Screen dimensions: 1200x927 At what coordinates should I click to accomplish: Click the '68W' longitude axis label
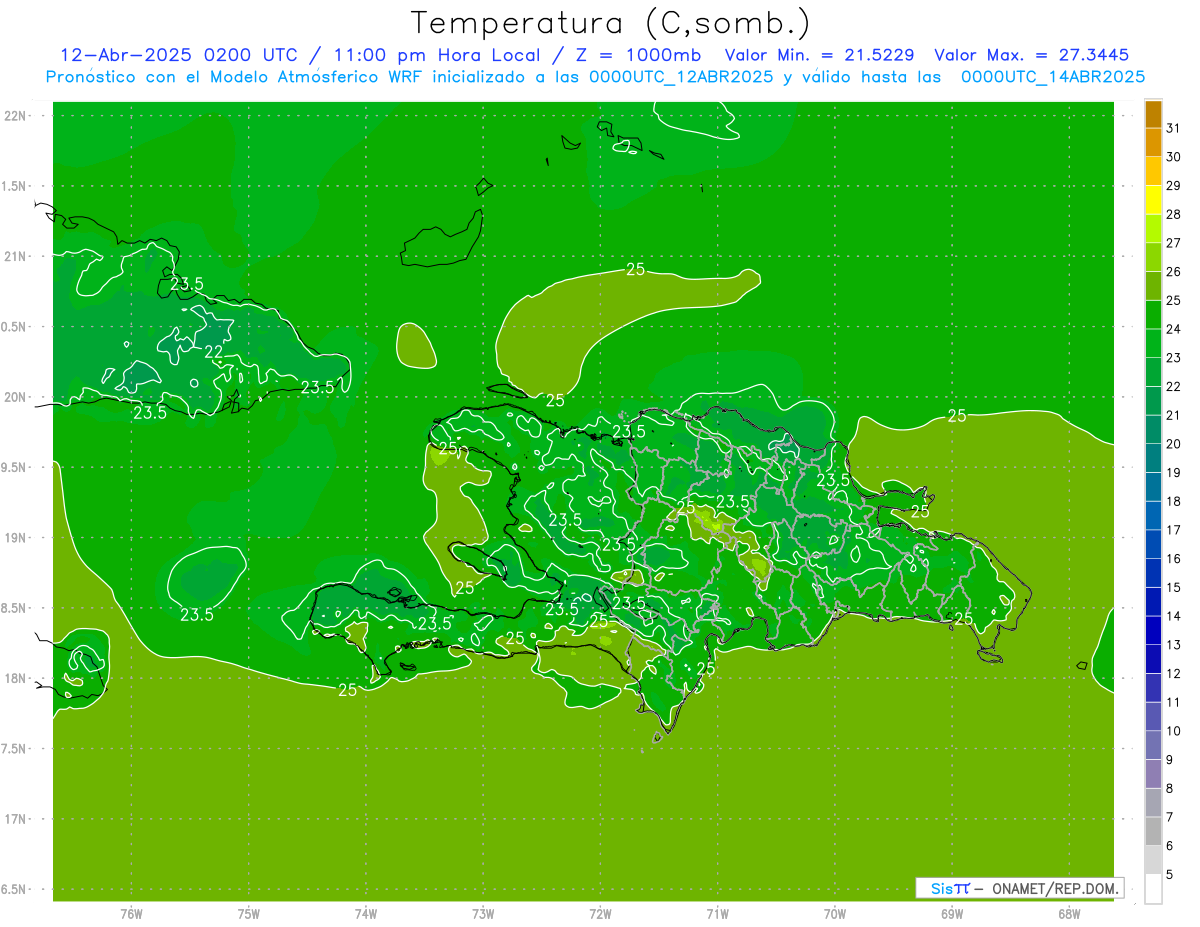1069,913
